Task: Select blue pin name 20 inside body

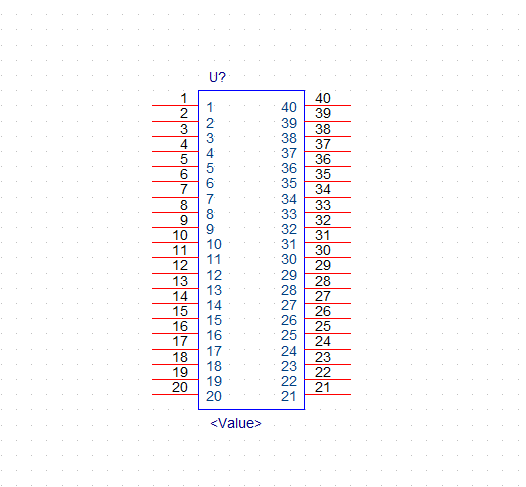Action: [214, 396]
